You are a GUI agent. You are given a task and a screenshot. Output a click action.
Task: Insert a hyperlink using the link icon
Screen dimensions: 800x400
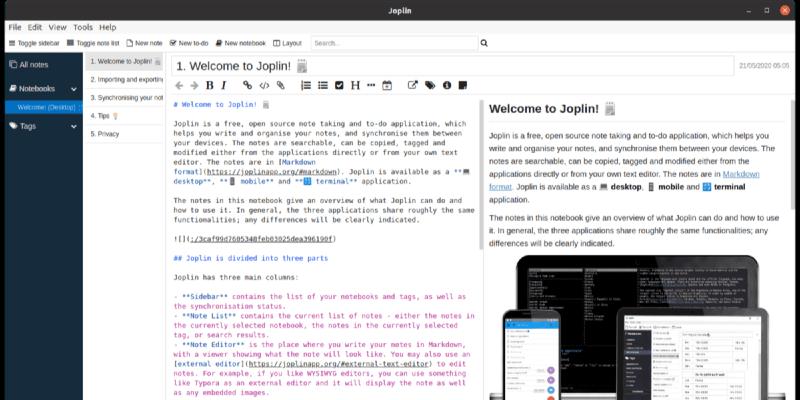click(x=248, y=86)
